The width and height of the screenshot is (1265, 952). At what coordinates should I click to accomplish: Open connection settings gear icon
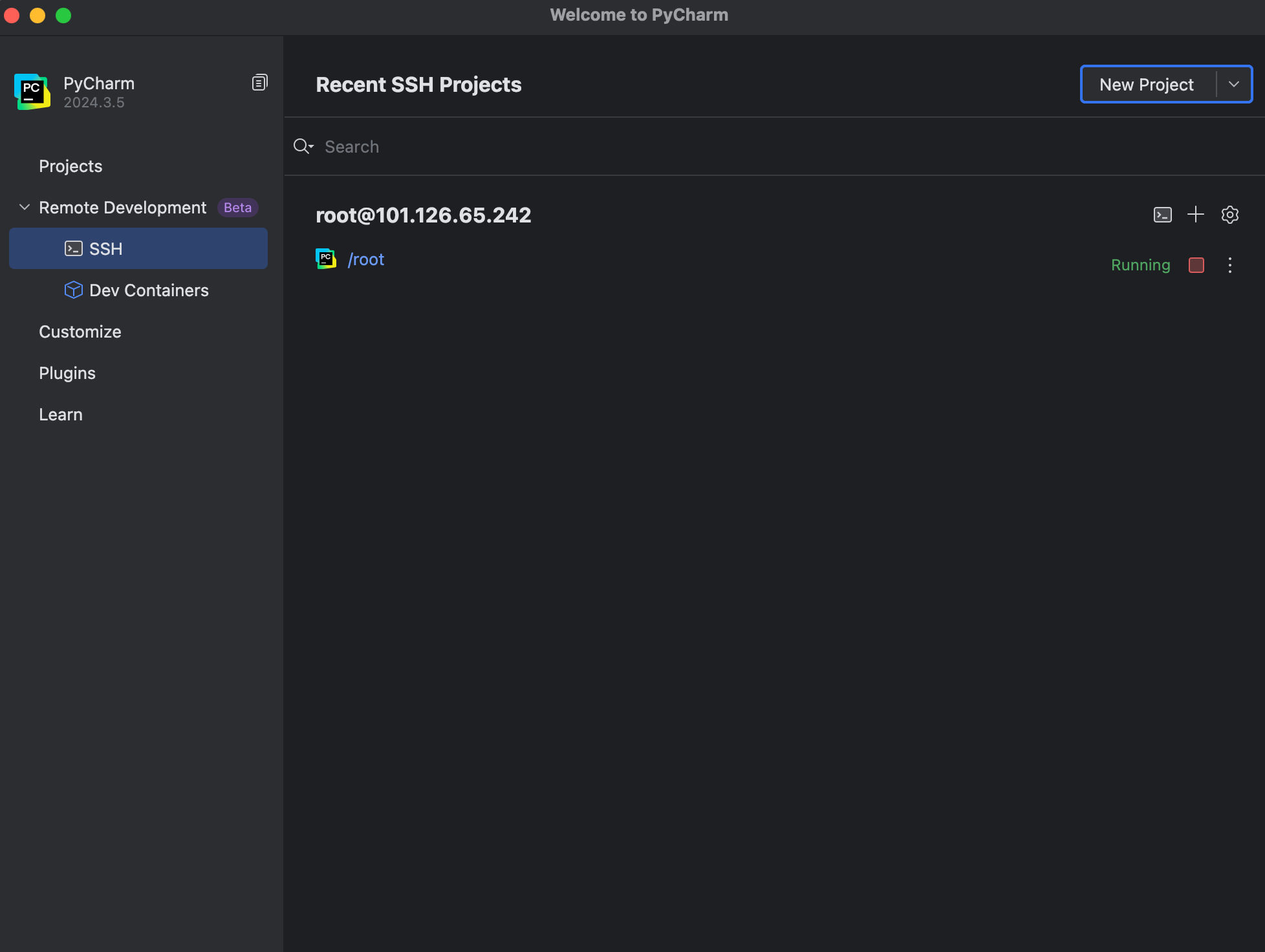(x=1229, y=215)
